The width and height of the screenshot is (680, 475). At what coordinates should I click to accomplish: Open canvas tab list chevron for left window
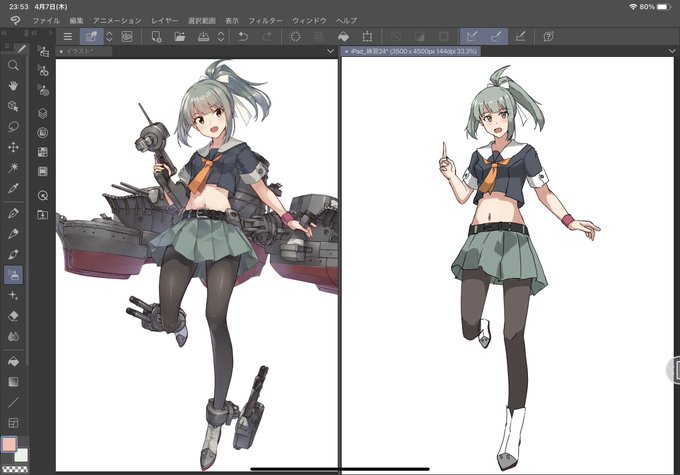pyautogui.click(x=330, y=51)
